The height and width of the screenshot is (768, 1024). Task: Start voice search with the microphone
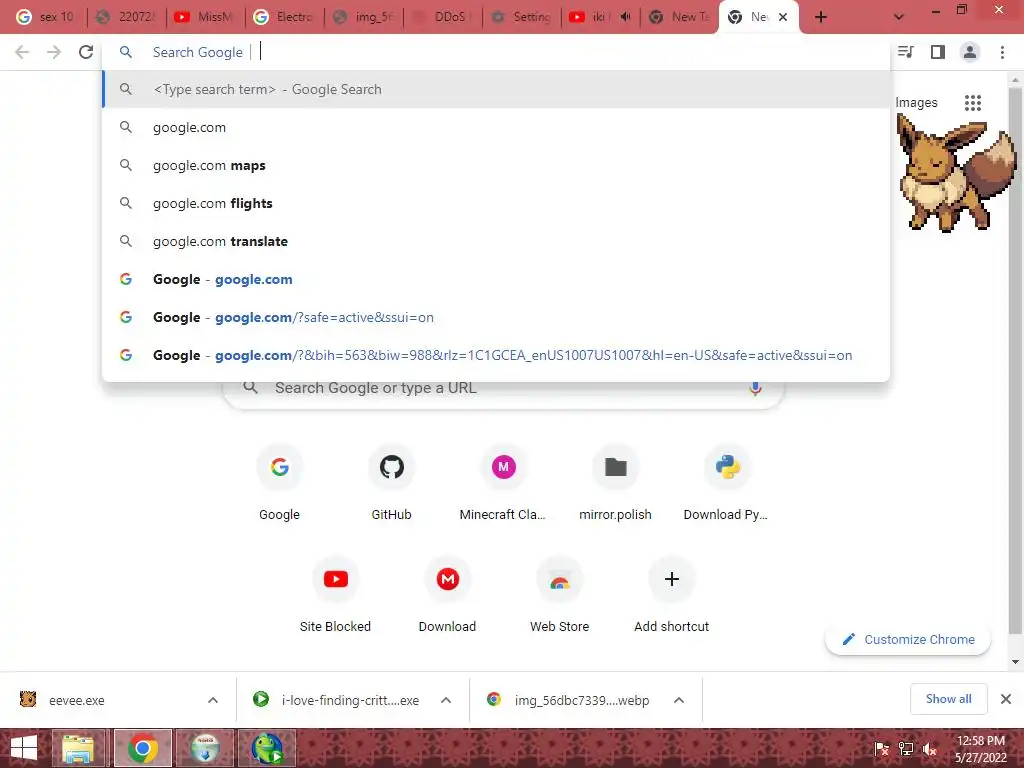click(755, 389)
